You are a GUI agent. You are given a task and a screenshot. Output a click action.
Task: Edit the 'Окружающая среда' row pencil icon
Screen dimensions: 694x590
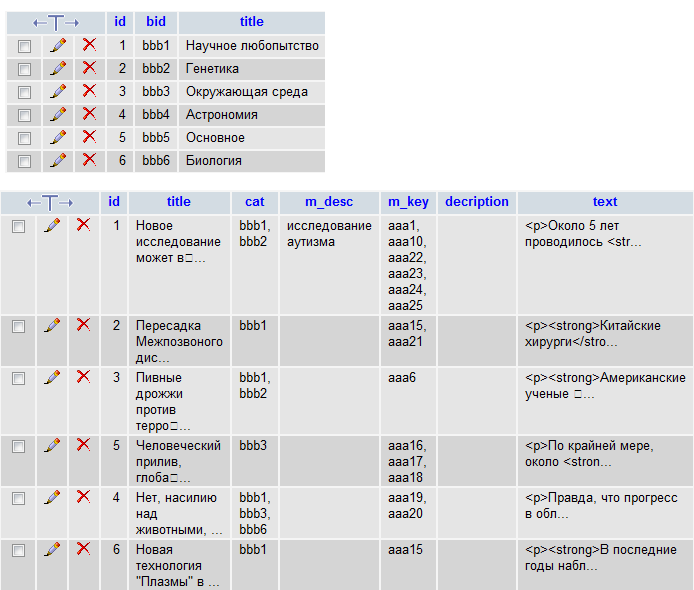click(58, 92)
